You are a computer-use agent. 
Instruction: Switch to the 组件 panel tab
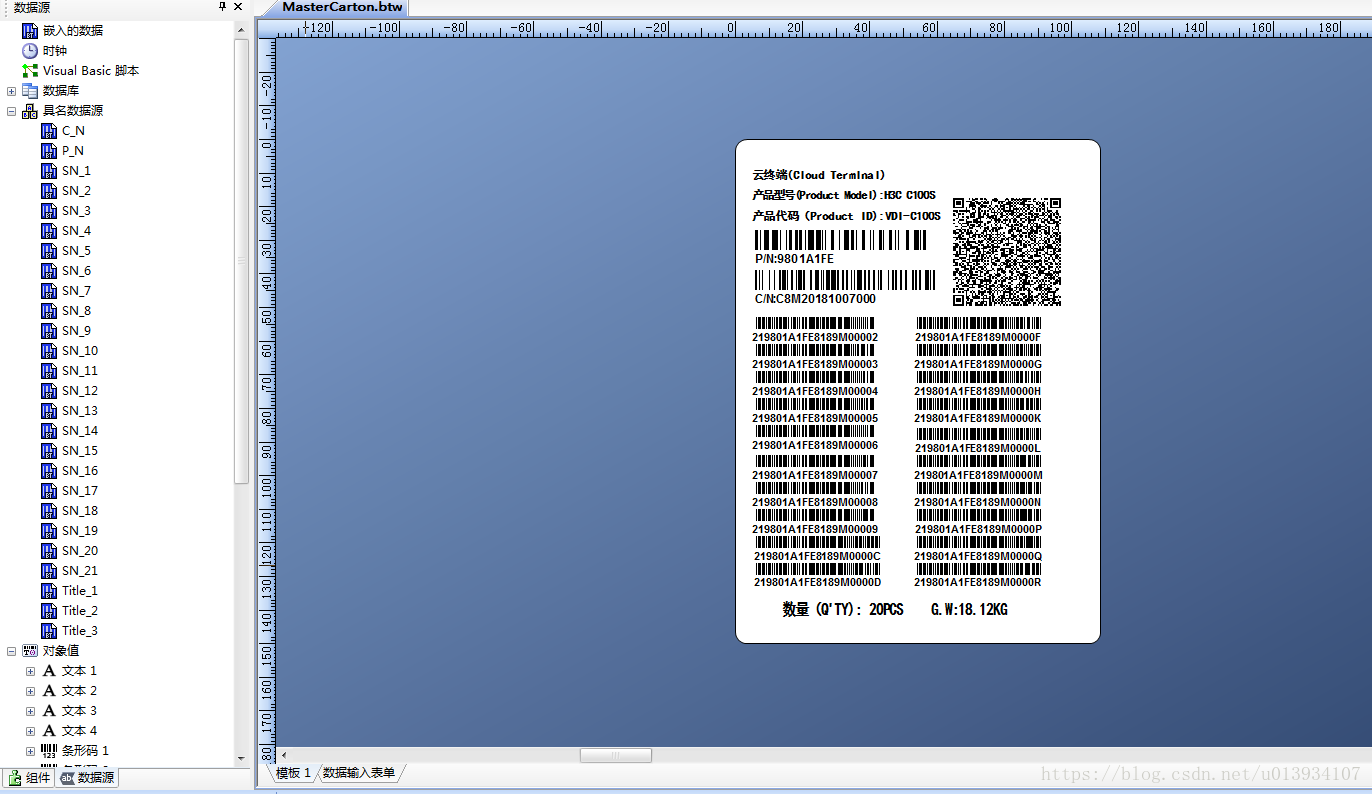click(29, 778)
